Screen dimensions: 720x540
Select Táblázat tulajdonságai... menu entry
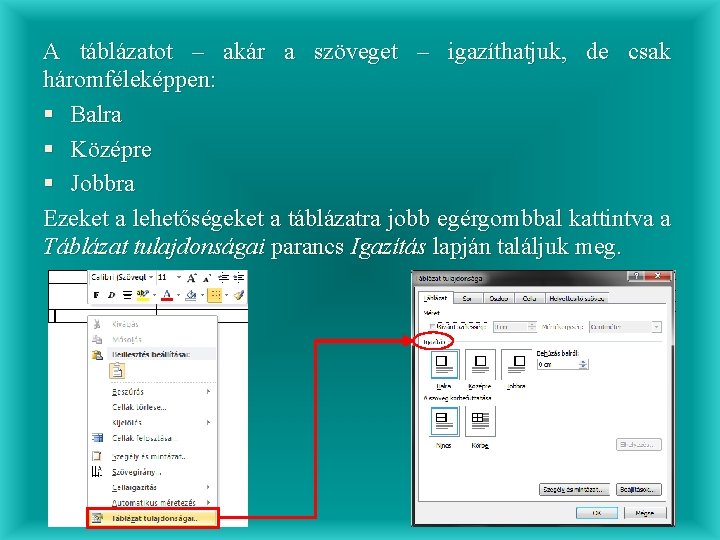[x=152, y=518]
